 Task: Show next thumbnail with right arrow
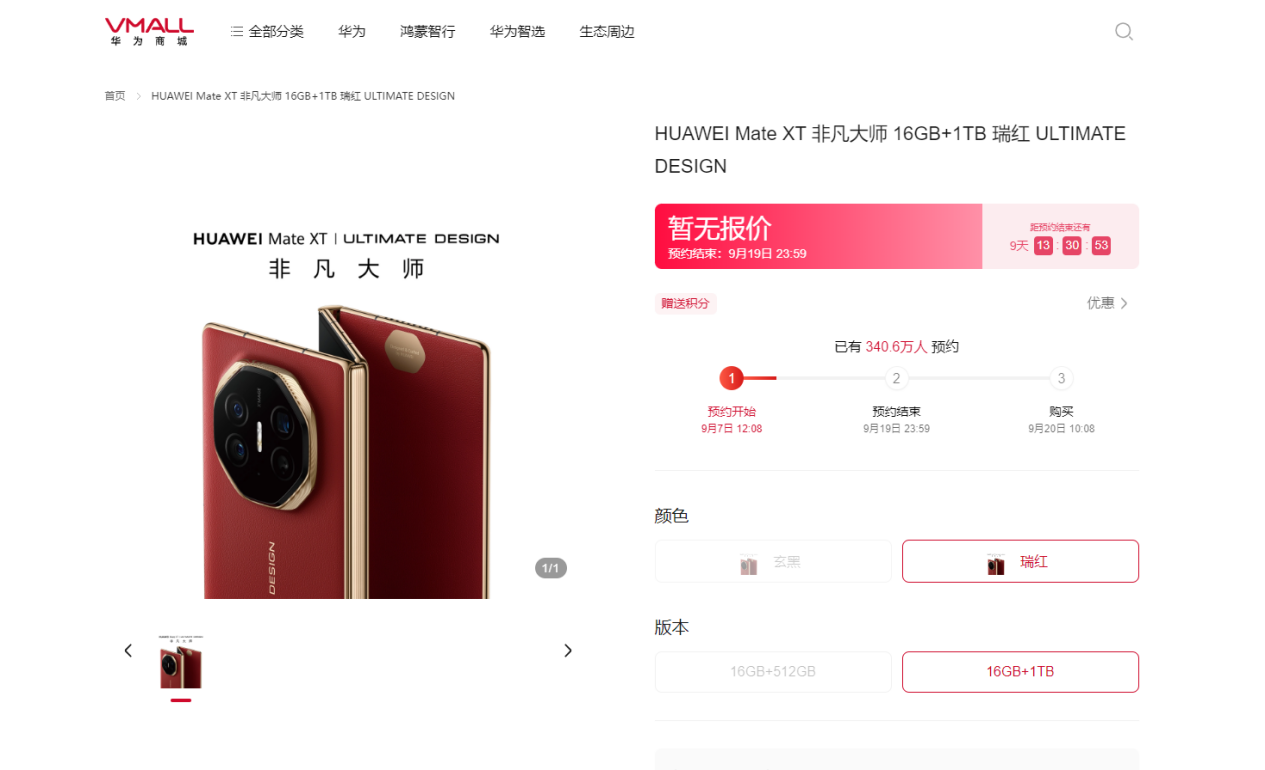click(568, 651)
